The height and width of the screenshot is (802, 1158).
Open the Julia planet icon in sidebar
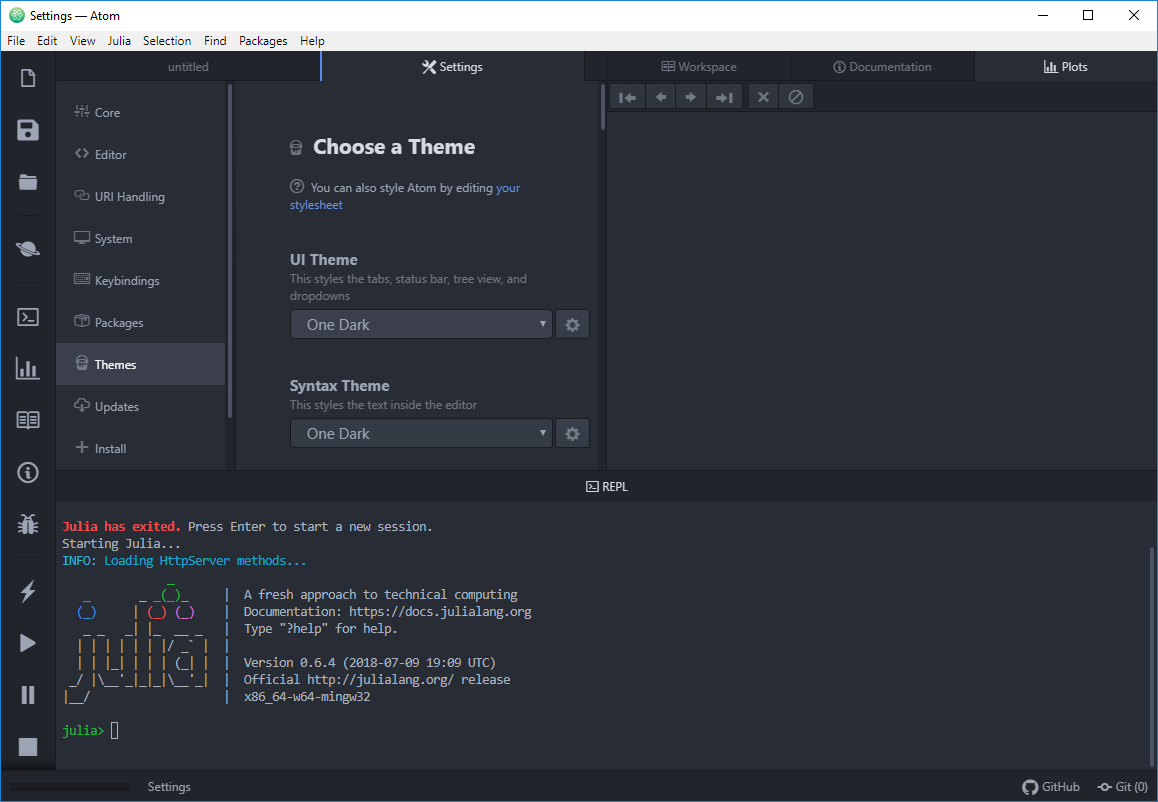28,249
